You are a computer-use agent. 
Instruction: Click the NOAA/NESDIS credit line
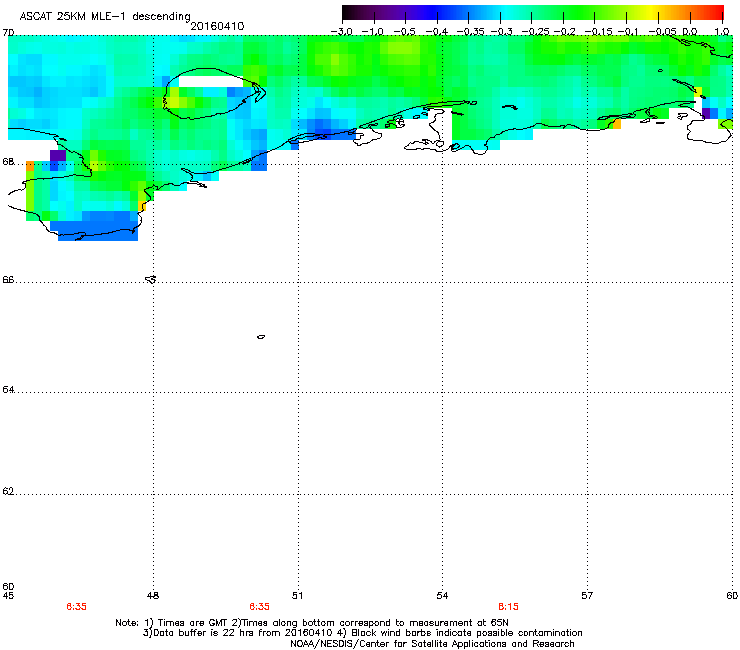(432, 644)
